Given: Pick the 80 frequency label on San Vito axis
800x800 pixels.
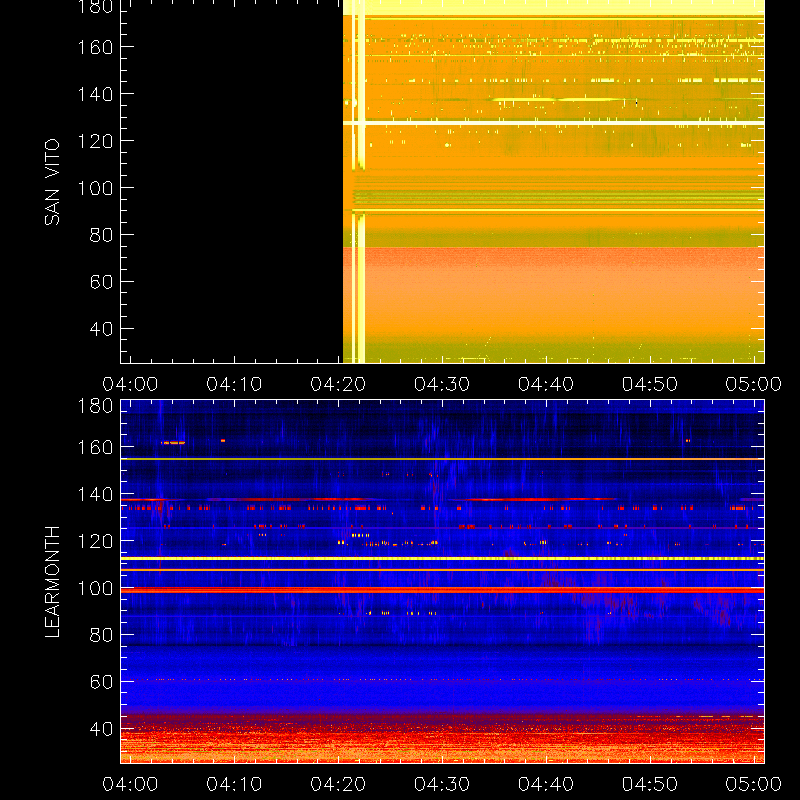Looking at the screenshot, I should click(101, 235).
